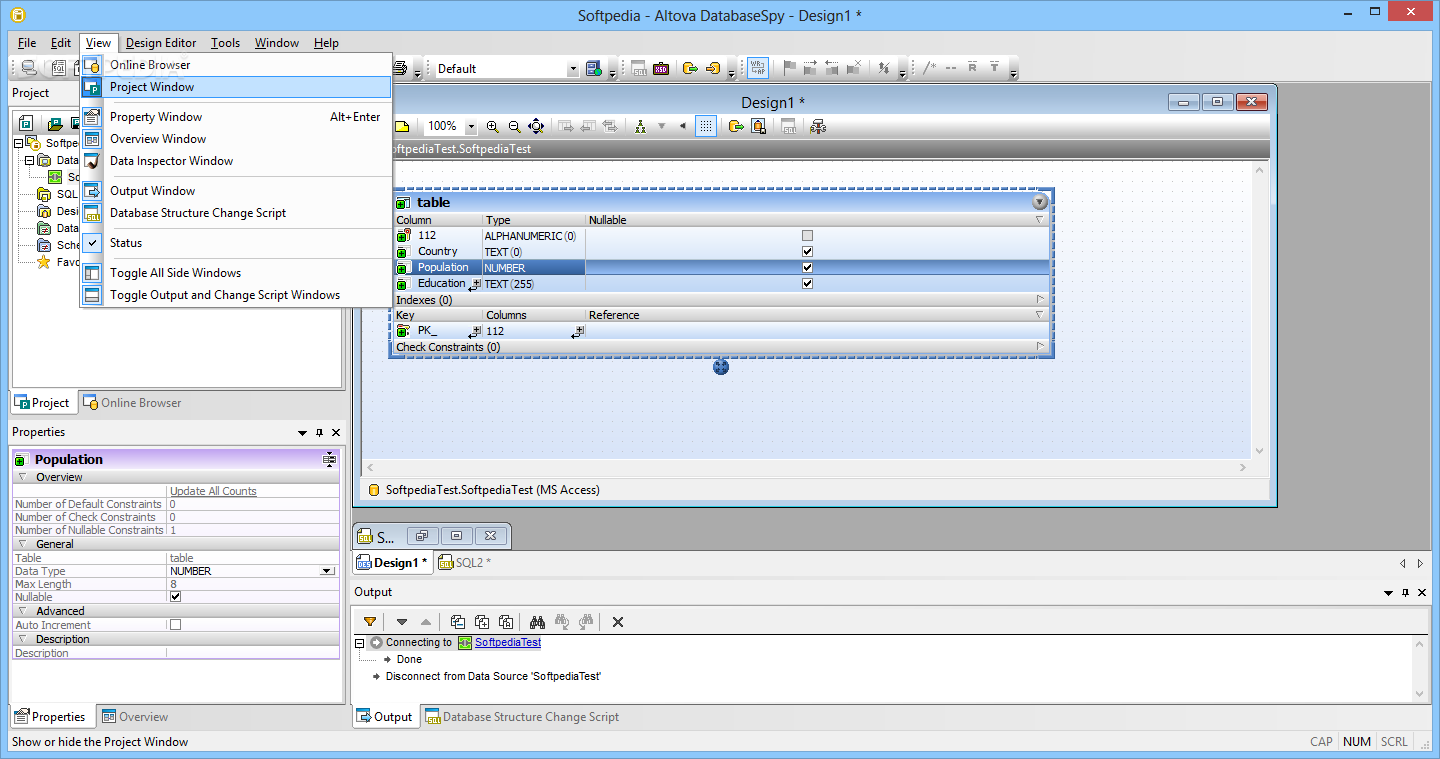Click the data source server icon beside Default

[593, 68]
